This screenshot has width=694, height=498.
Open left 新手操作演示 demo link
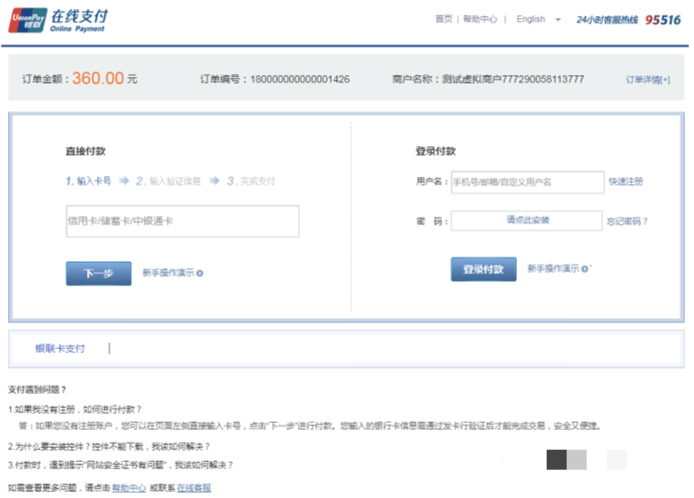(167, 272)
